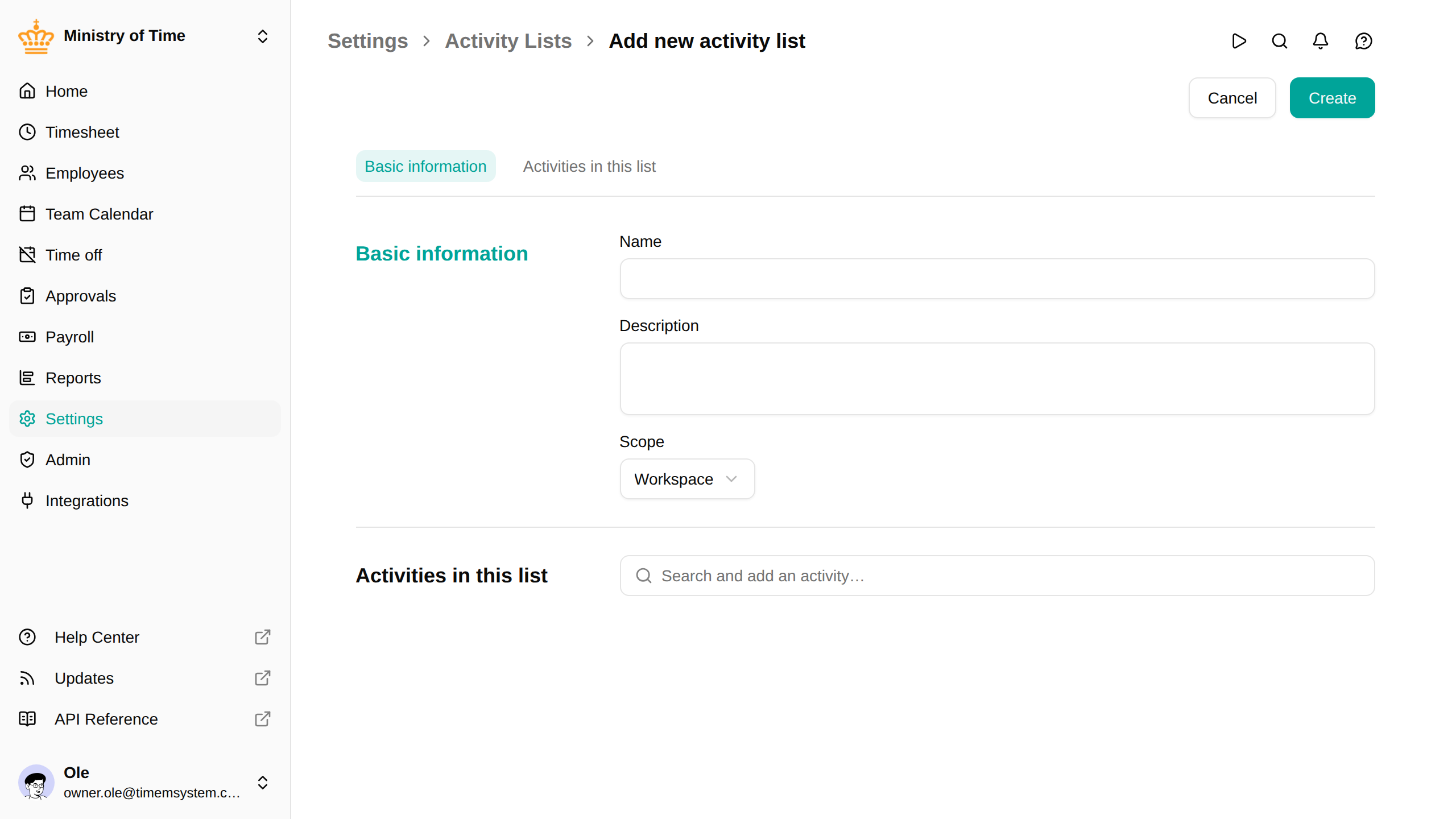
Task: Click the Payroll banknote icon
Action: [27, 337]
